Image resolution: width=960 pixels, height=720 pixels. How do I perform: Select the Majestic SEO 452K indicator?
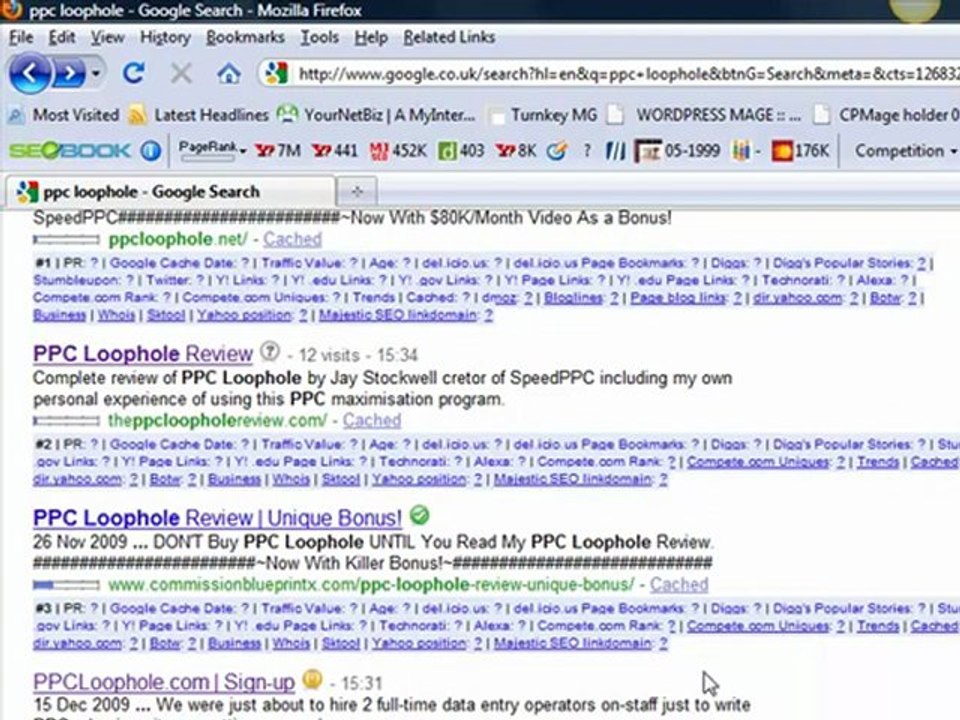coord(398,151)
